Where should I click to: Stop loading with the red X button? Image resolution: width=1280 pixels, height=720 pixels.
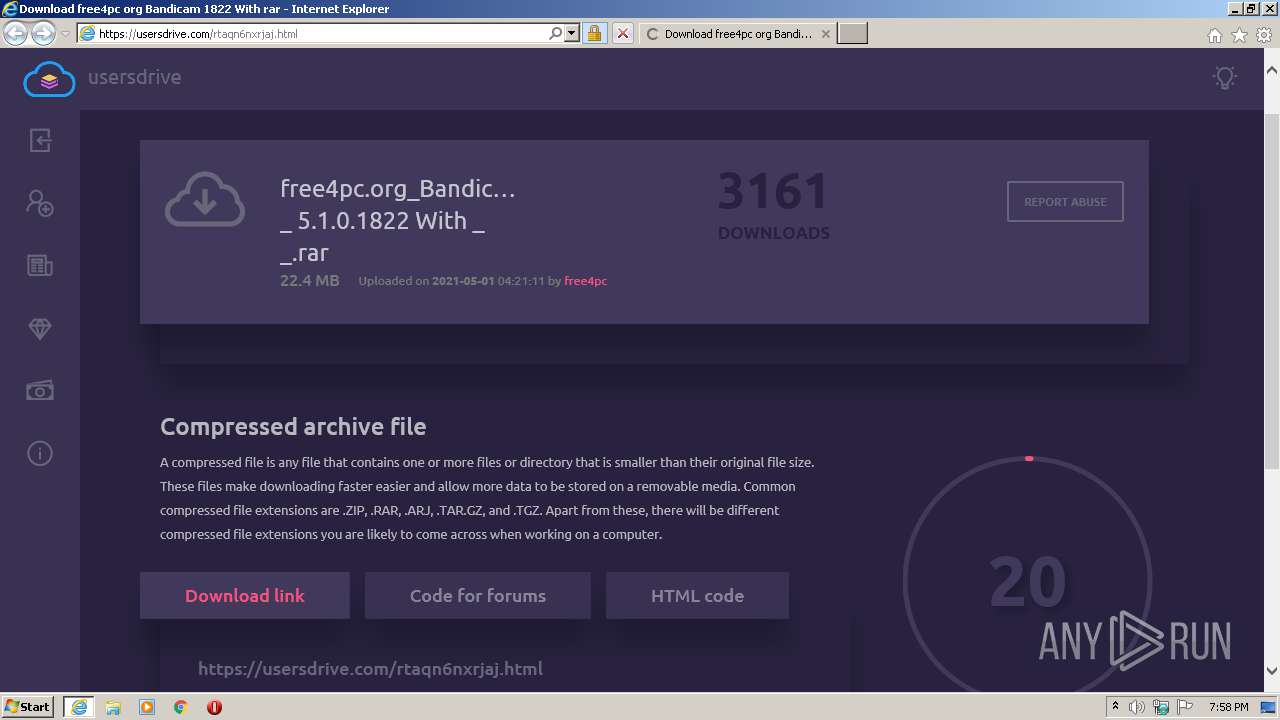click(x=622, y=33)
